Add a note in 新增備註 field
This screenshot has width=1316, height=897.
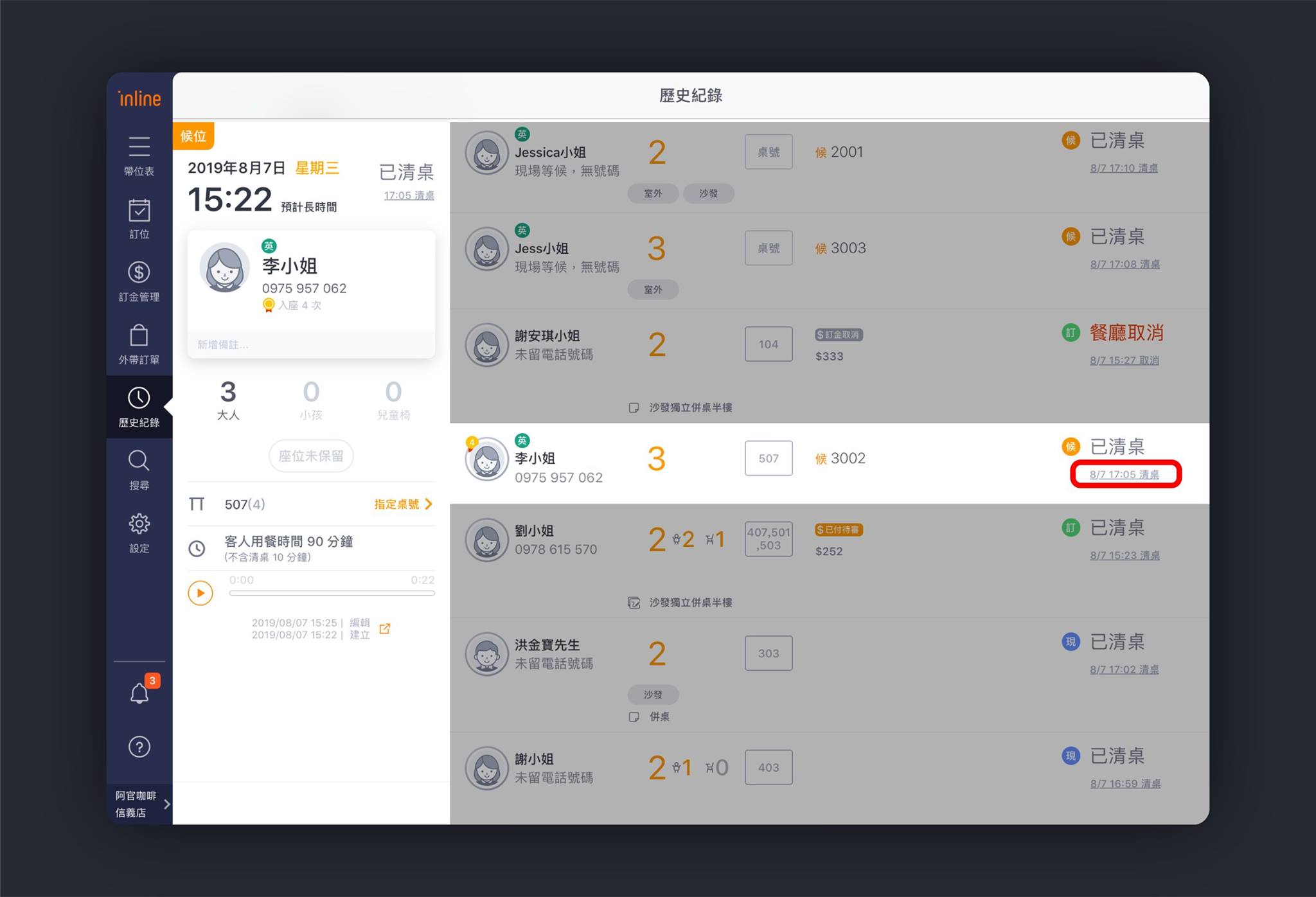coord(311,344)
